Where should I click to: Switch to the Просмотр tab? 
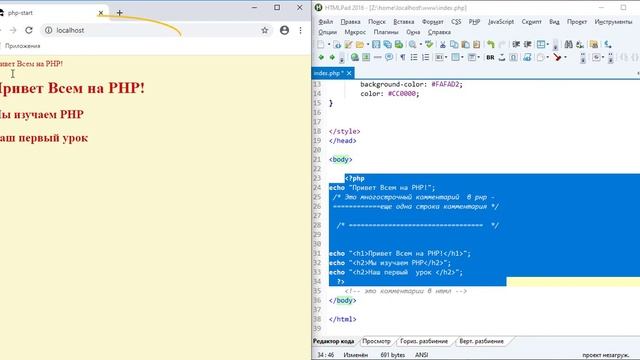point(376,341)
